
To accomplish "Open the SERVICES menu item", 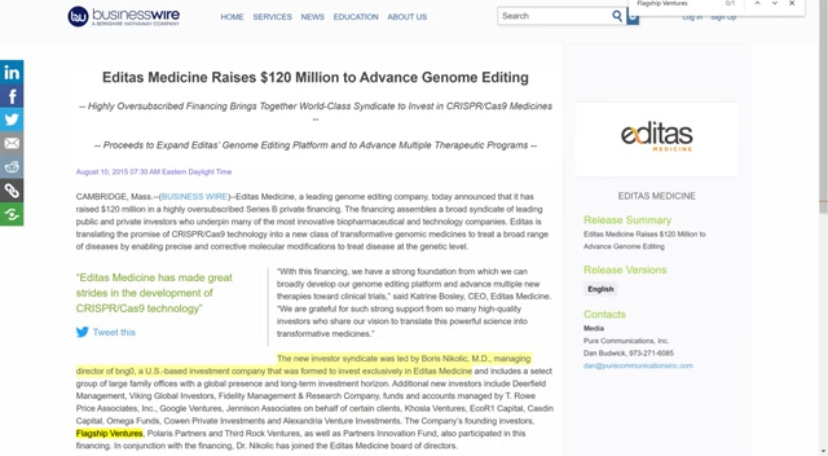I will (x=272, y=17).
